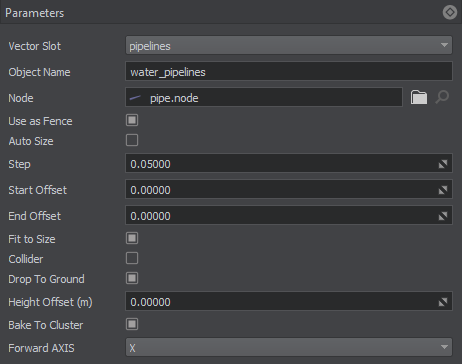Screen dimensions: 462x364
Task: Open the folder browse icon for Node
Action: click(x=419, y=97)
